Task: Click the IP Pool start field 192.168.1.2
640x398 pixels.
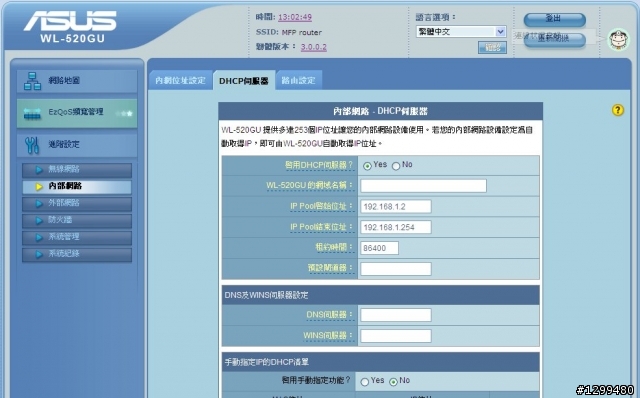Action: (396, 206)
